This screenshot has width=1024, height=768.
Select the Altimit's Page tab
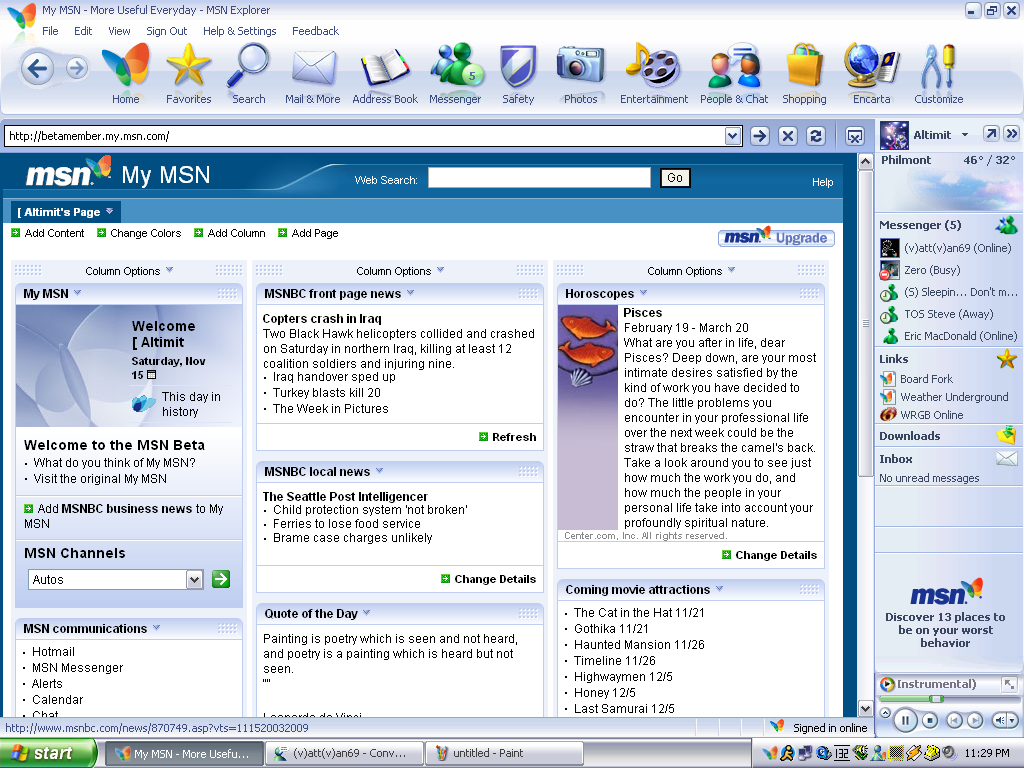[65, 212]
